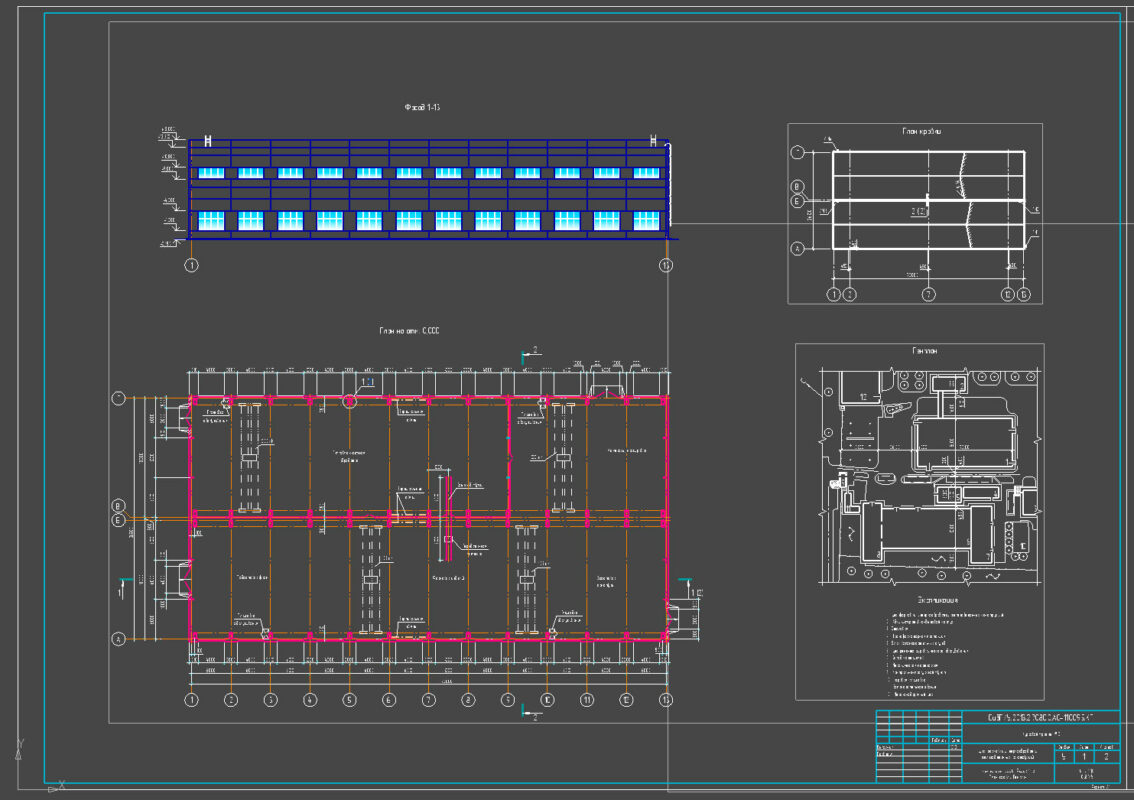This screenshot has width=1134, height=800.
Task: Select section mark 1 left of floor plan
Action: (x=124, y=588)
